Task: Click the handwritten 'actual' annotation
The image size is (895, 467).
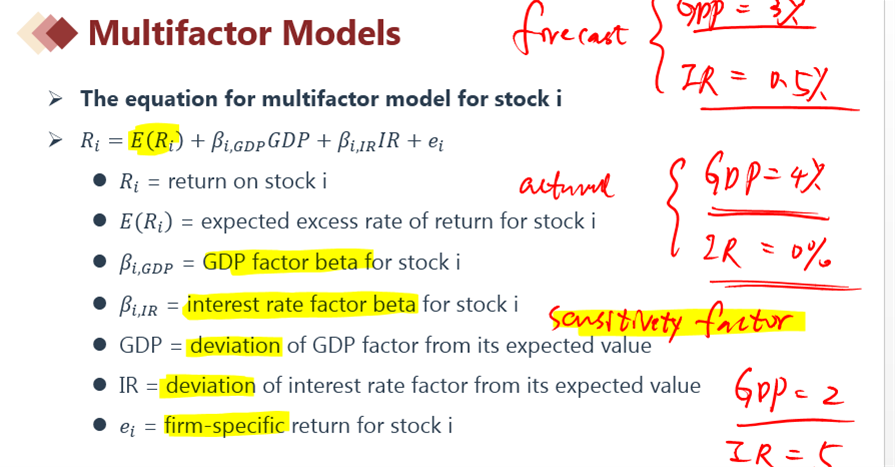Action: 566,187
